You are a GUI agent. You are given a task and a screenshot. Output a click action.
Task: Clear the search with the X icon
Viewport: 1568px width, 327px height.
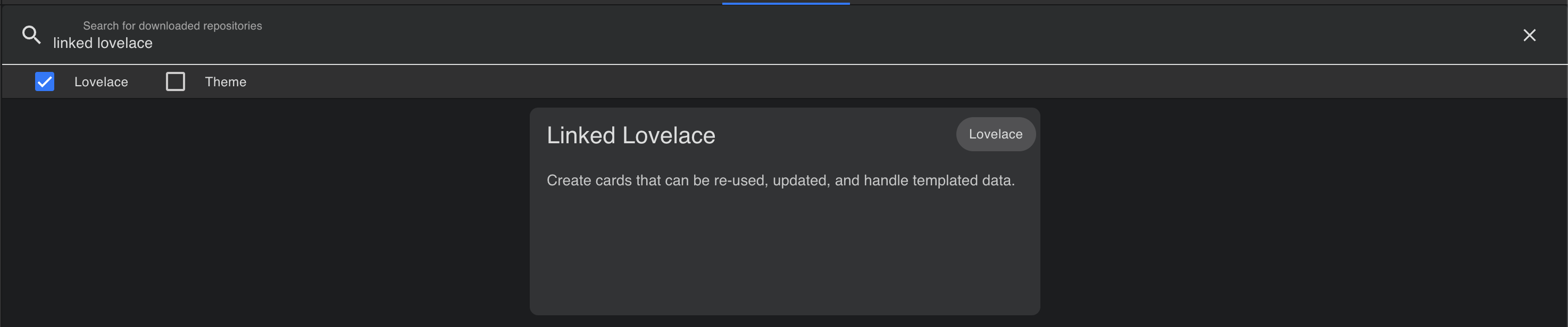1529,35
